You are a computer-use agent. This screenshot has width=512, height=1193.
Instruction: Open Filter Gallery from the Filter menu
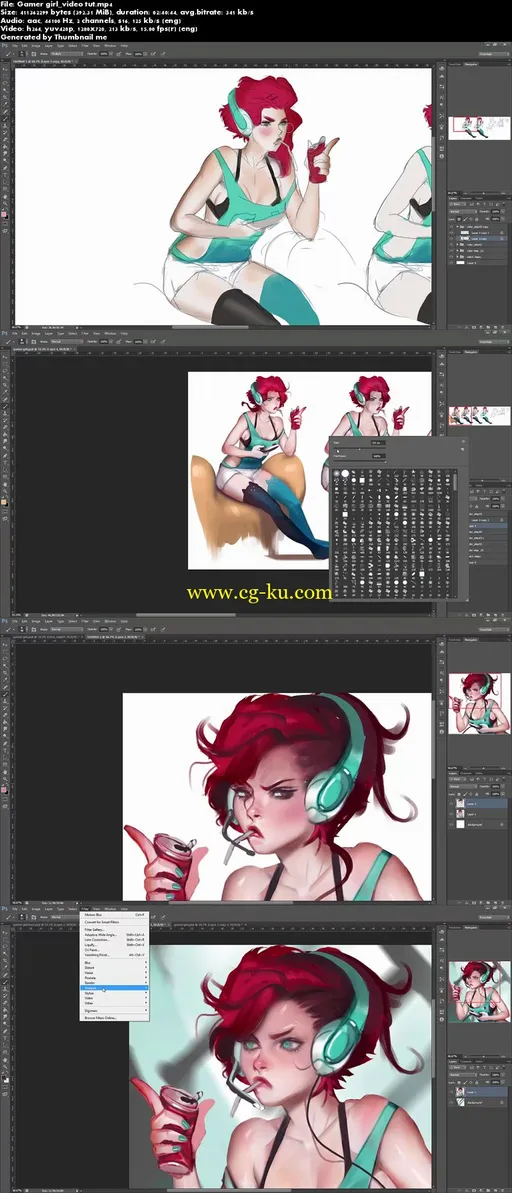[114, 930]
